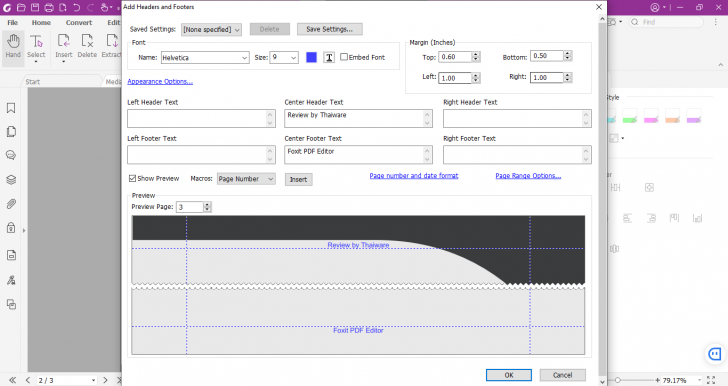Screen dimensions: 728x386
Task: Click the Print icon in quick access toolbar
Action: point(49,7)
